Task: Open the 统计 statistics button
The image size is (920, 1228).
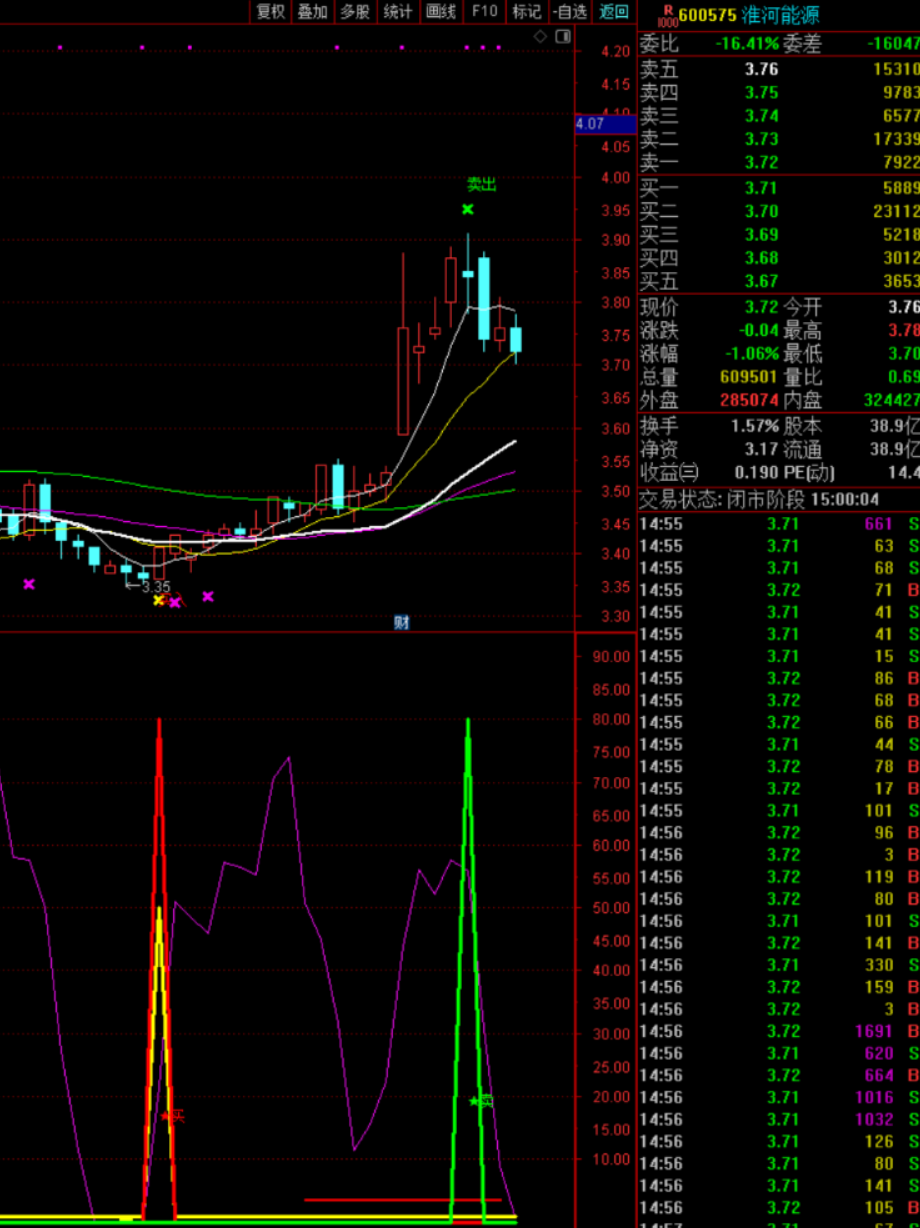Action: coord(398,11)
